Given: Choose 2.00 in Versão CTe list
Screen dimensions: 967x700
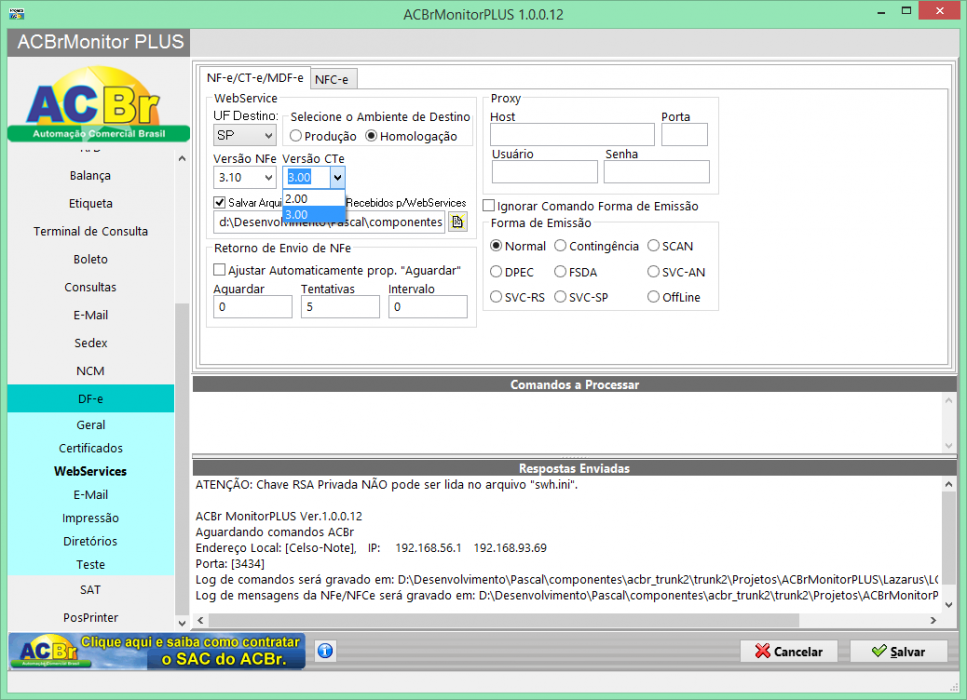Looking at the screenshot, I should pyautogui.click(x=313, y=199).
